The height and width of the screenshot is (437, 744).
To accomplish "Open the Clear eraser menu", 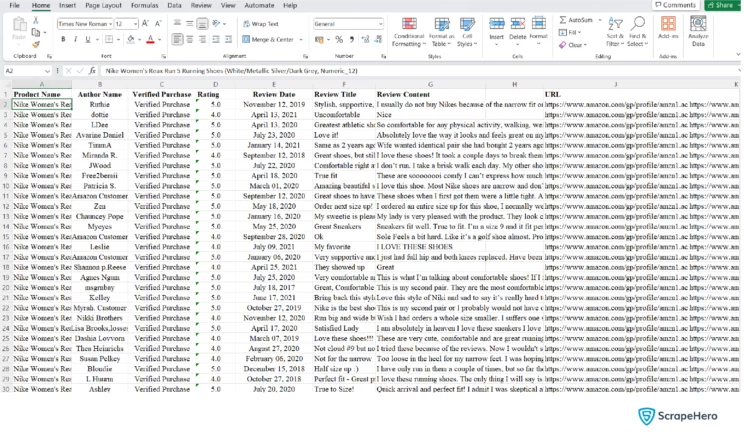I will [573, 45].
